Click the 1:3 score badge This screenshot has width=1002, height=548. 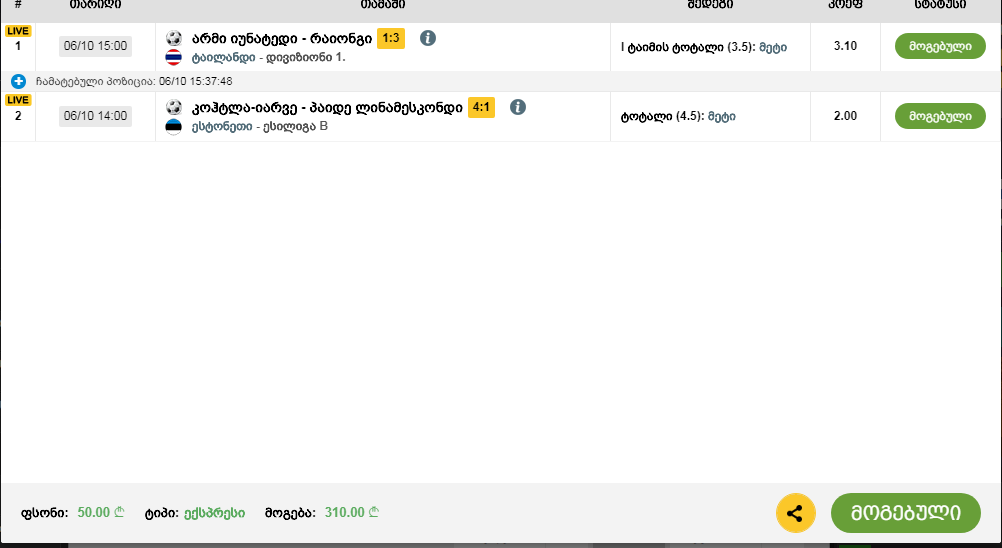390,38
